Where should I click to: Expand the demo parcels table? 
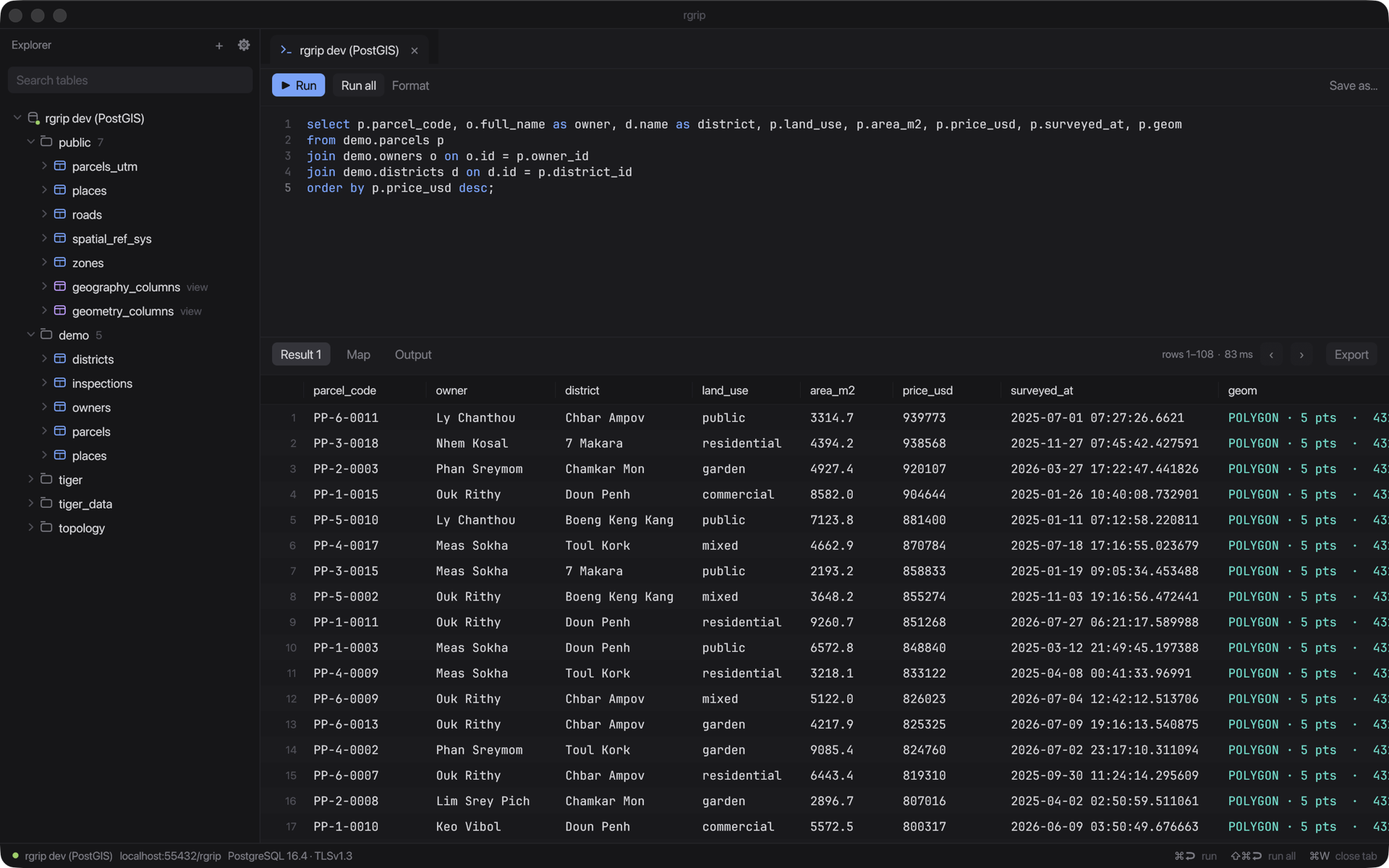click(x=44, y=431)
